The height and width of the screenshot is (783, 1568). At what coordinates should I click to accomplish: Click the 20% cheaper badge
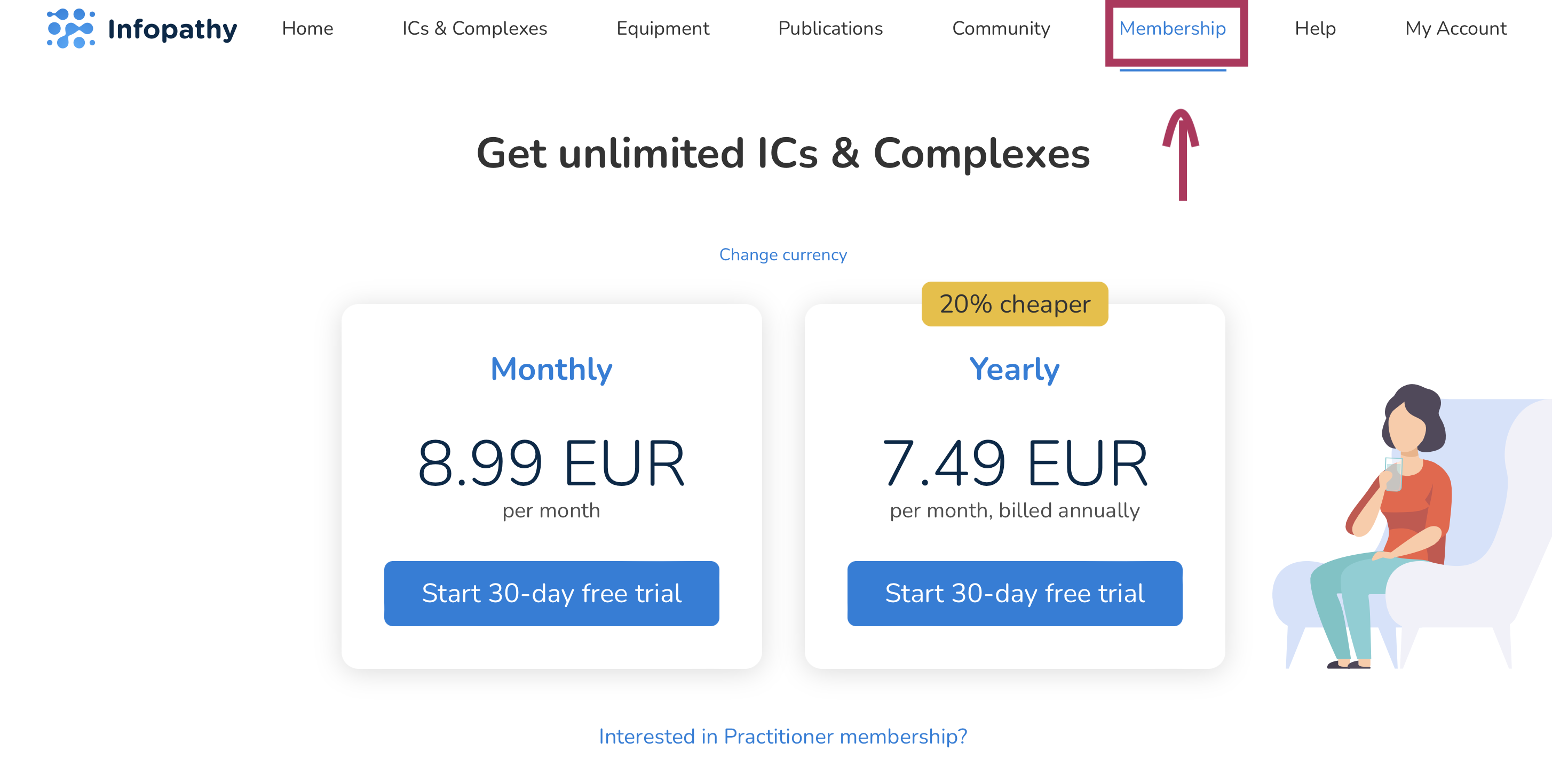coord(1014,303)
